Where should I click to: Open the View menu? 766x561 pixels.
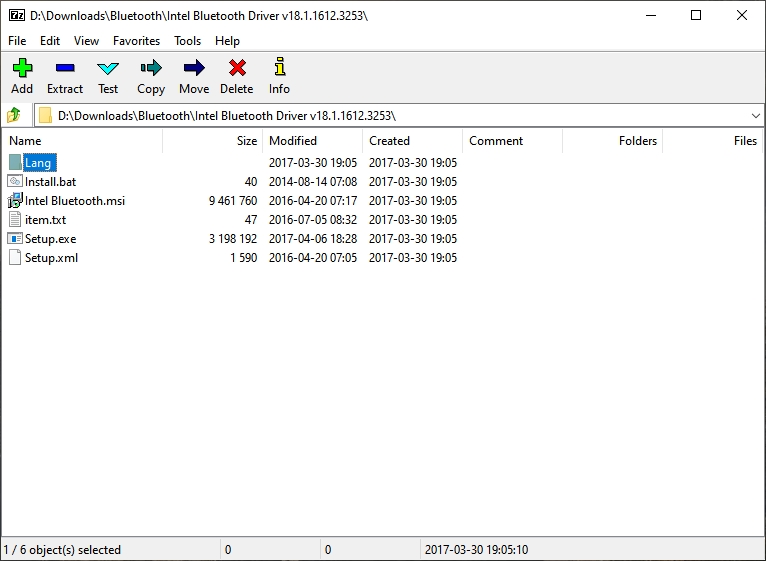(x=86, y=41)
